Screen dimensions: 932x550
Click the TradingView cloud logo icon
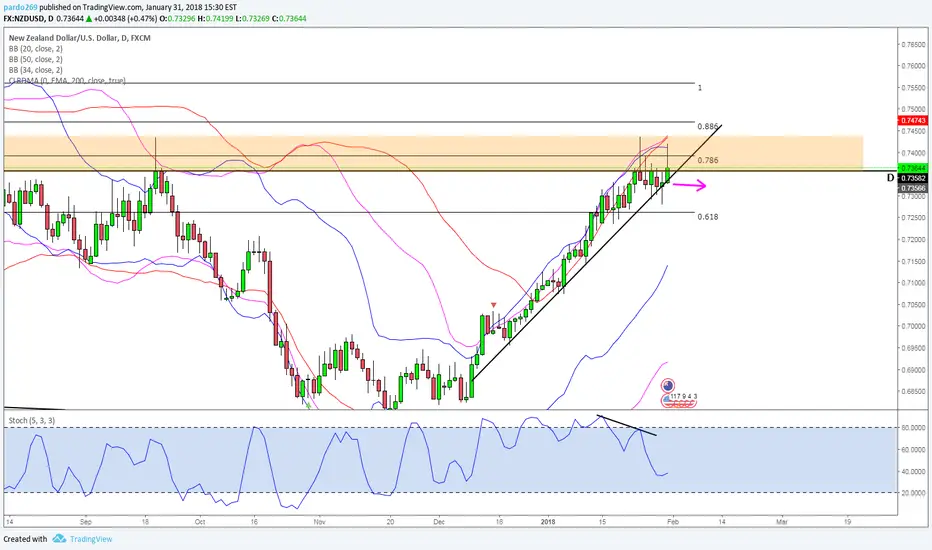59,539
